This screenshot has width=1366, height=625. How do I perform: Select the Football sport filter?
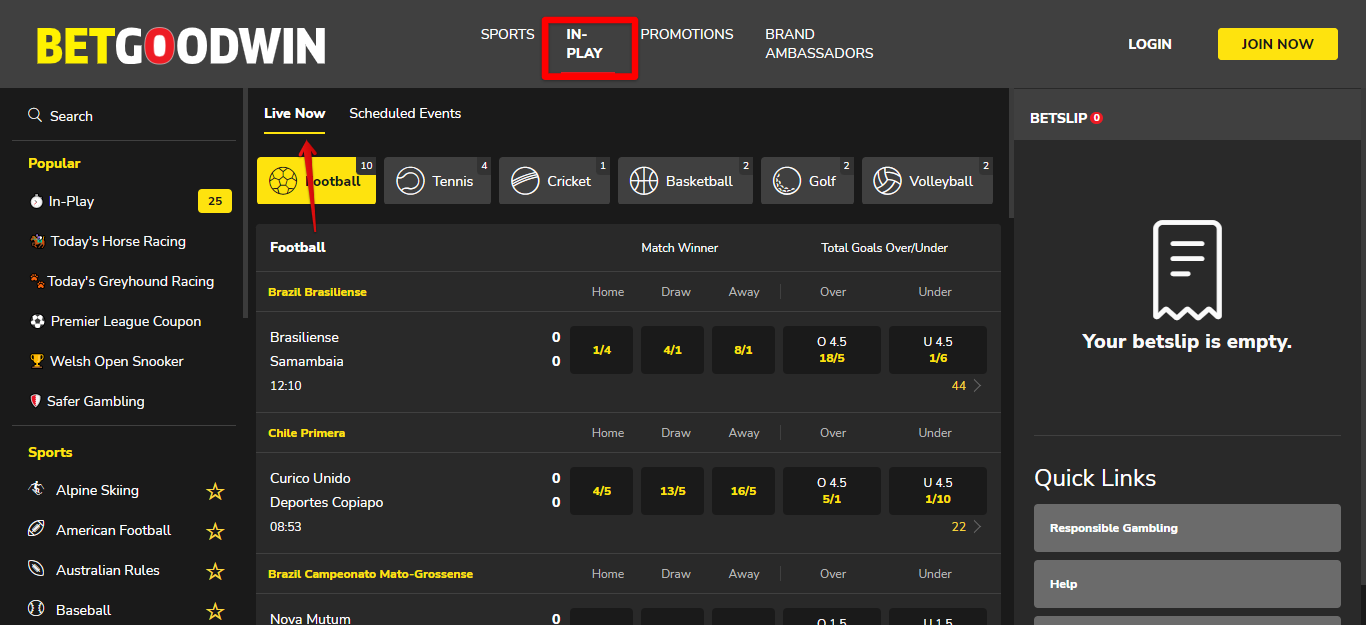click(316, 181)
